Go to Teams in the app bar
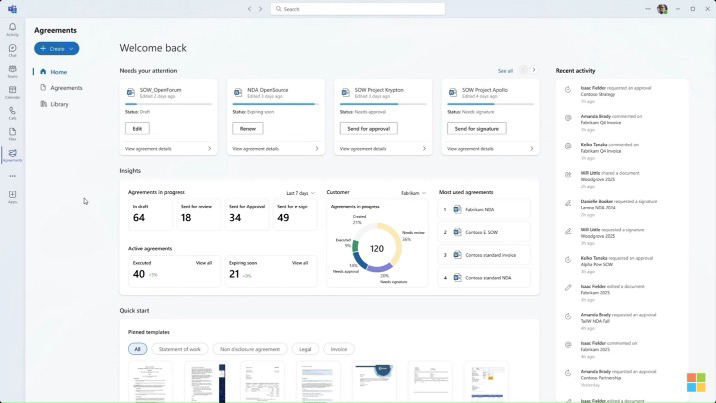716x403 pixels. pos(12,70)
